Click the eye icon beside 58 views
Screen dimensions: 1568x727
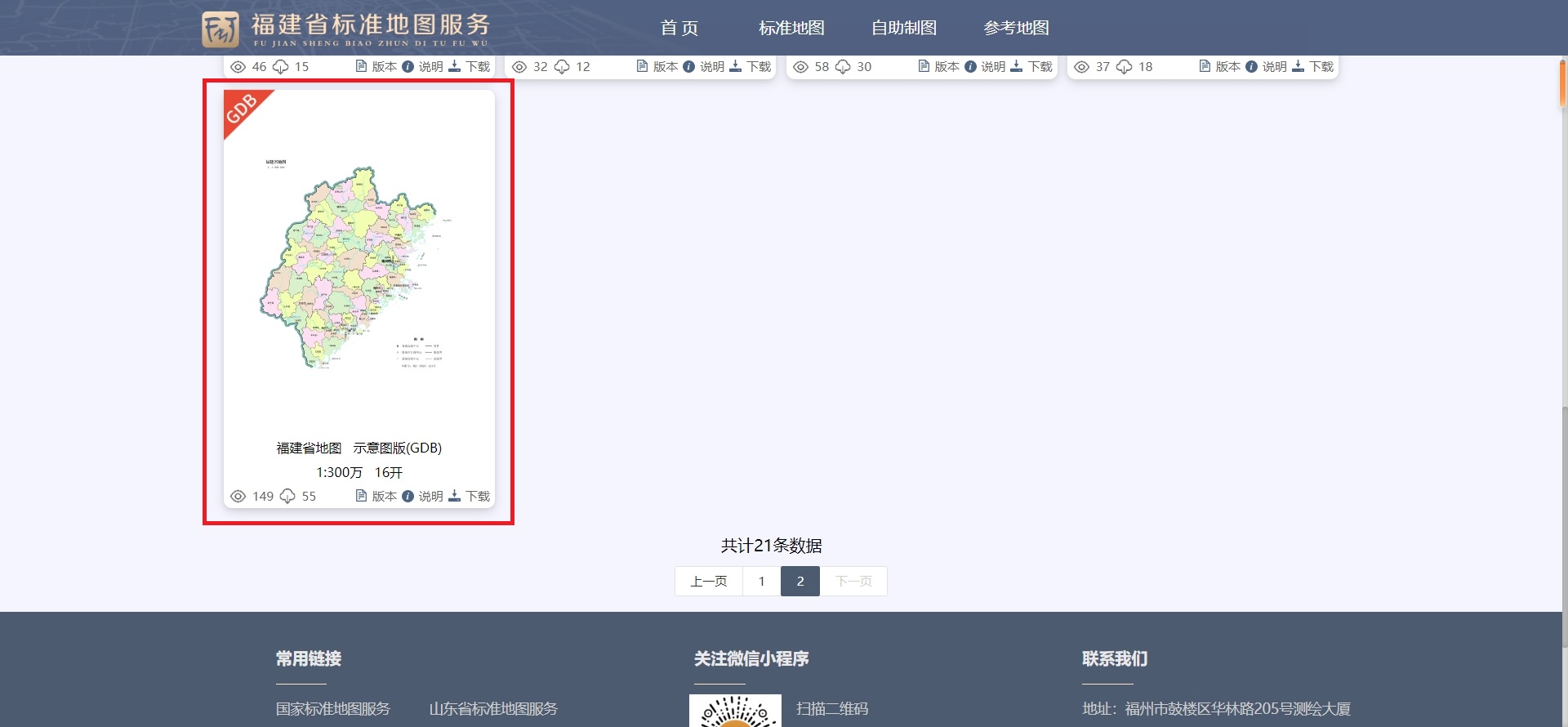point(800,67)
